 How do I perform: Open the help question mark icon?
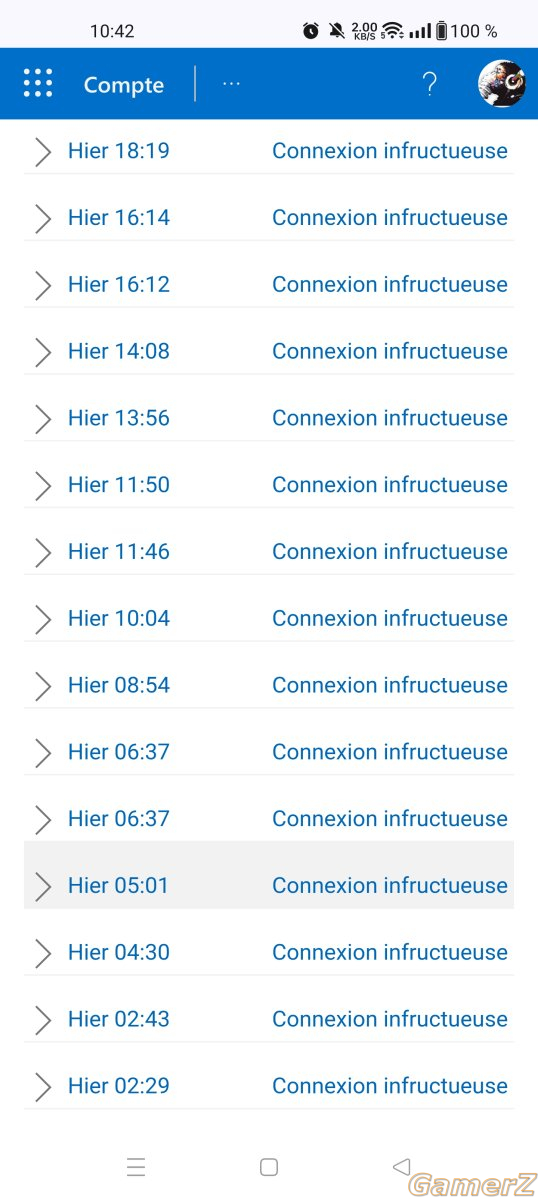[x=429, y=84]
